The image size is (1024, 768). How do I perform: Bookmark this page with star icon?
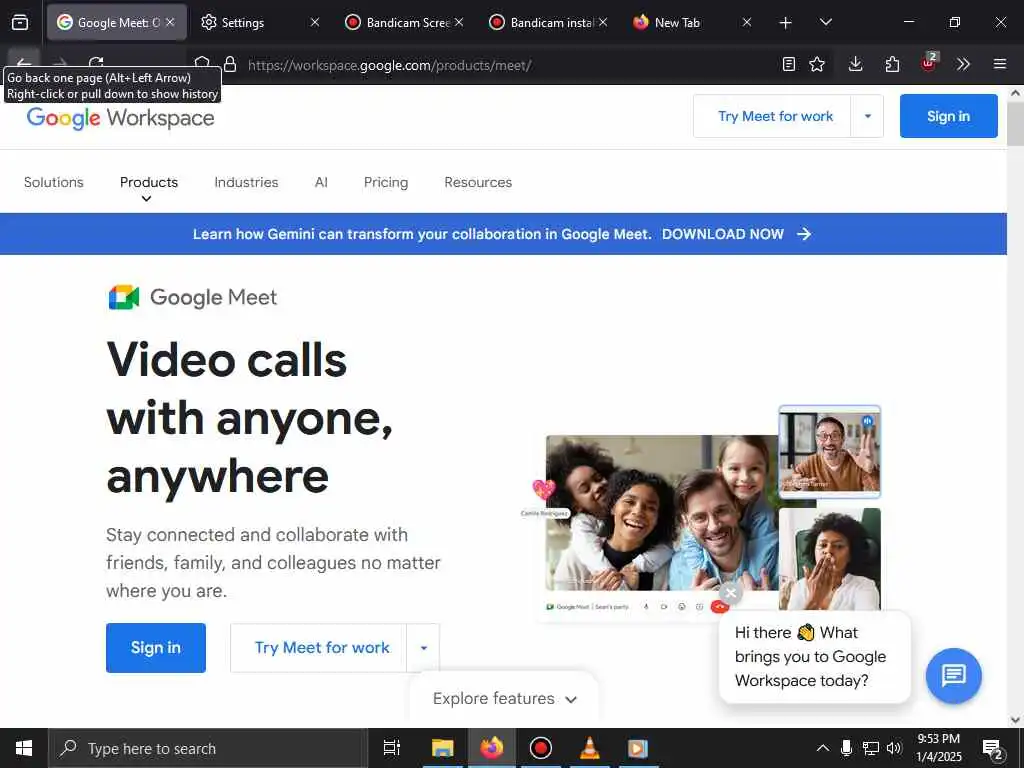(817, 64)
